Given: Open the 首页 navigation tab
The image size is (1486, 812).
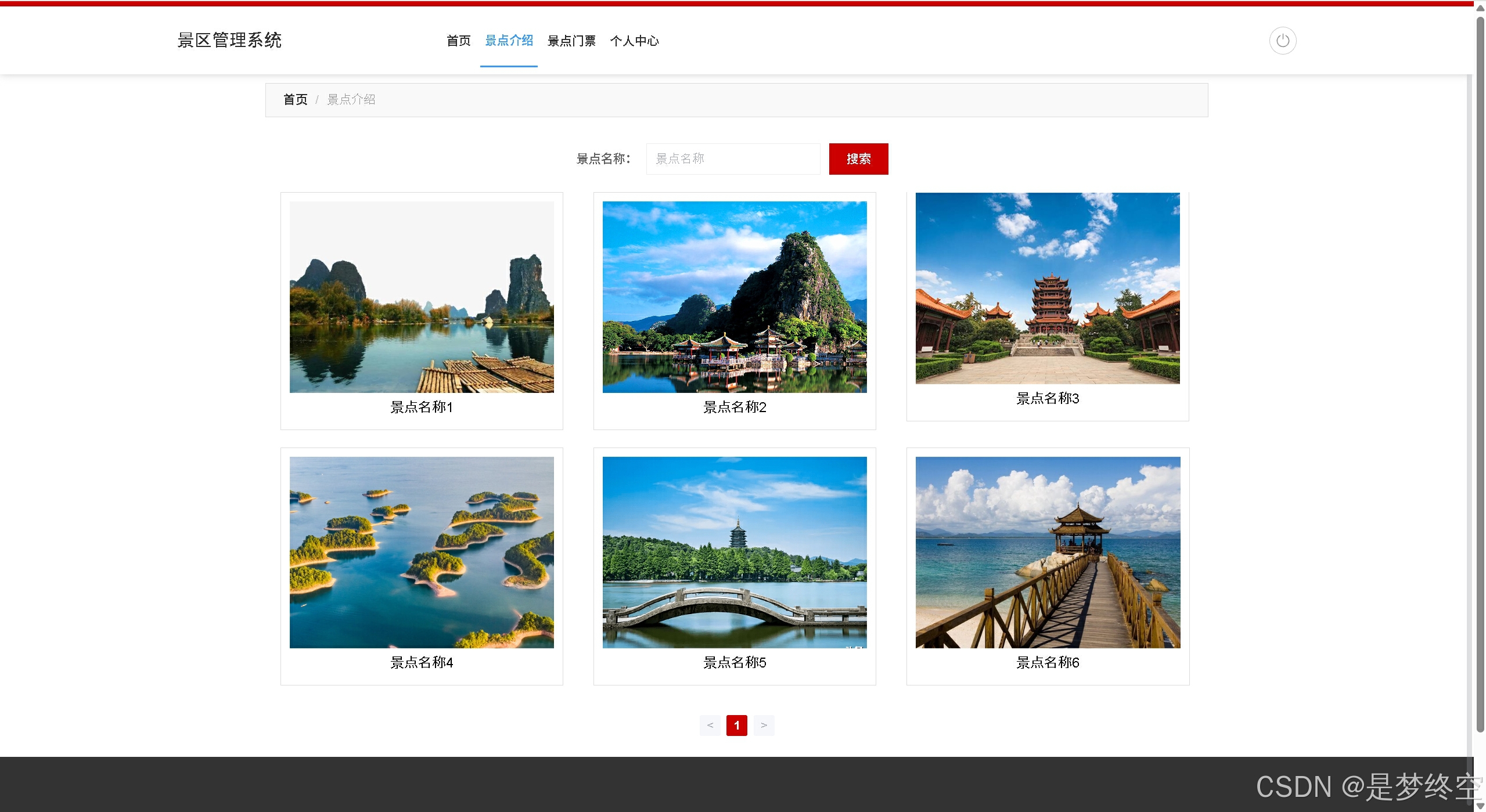Looking at the screenshot, I should (458, 41).
